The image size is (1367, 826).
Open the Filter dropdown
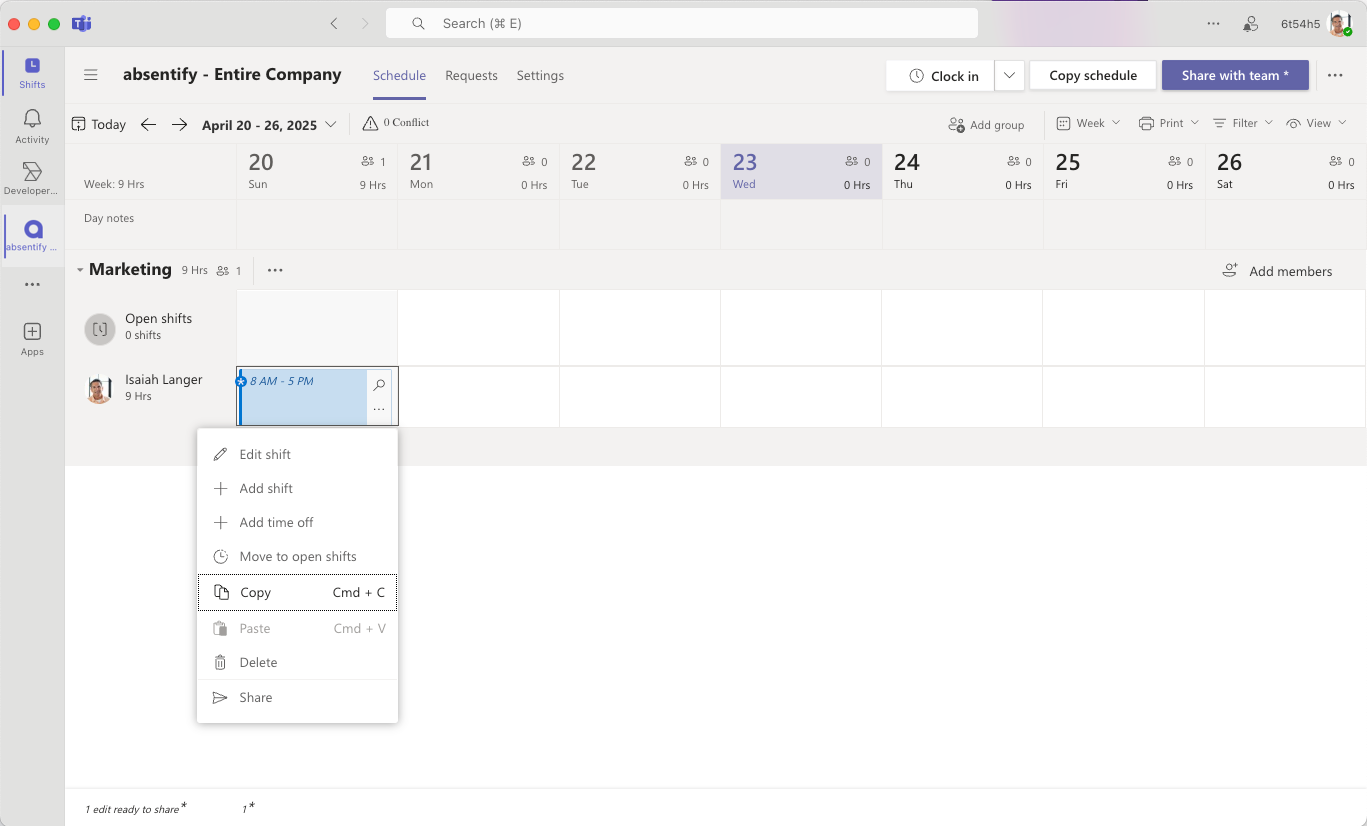coord(1243,123)
